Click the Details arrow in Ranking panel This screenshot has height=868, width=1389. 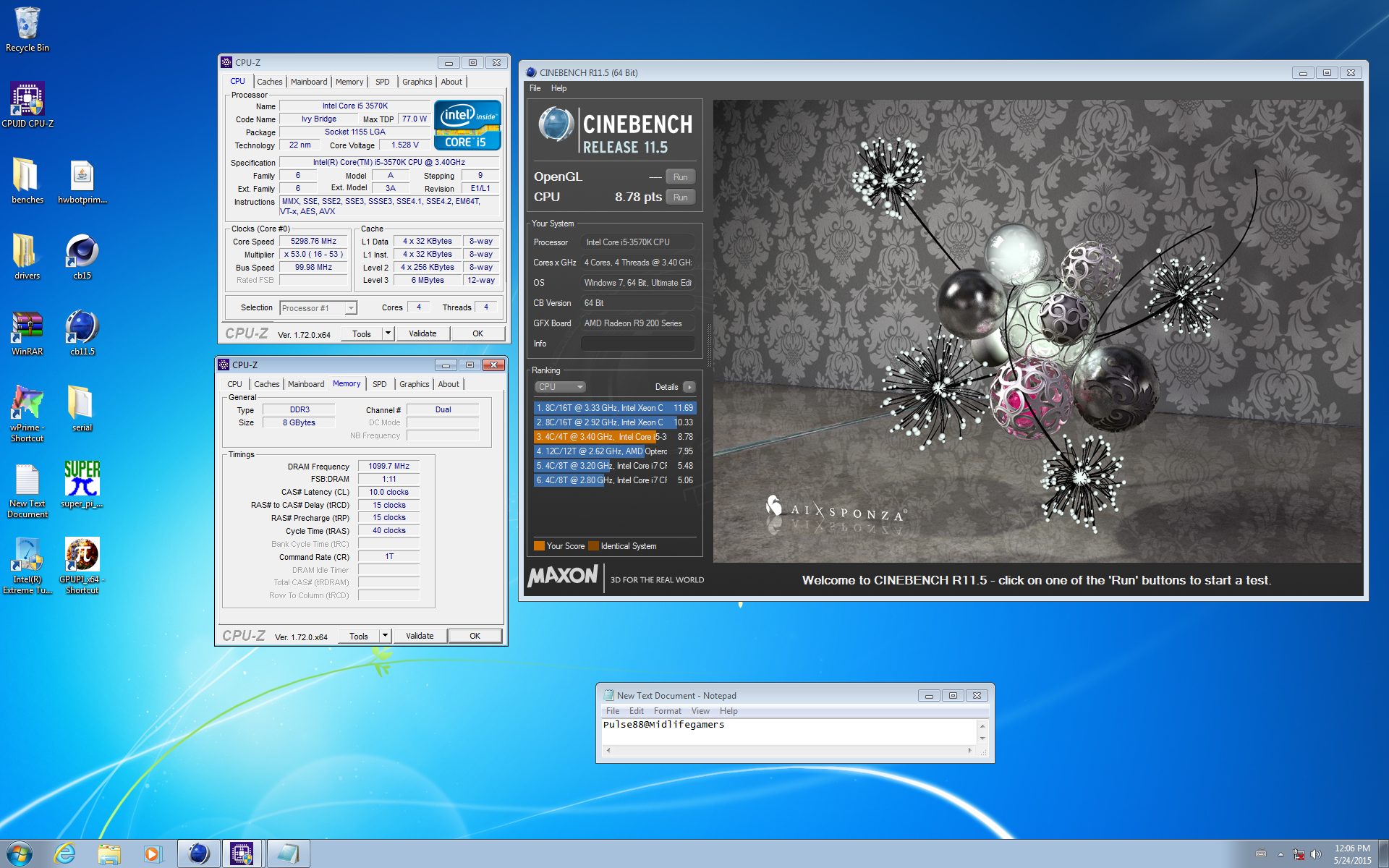[689, 387]
